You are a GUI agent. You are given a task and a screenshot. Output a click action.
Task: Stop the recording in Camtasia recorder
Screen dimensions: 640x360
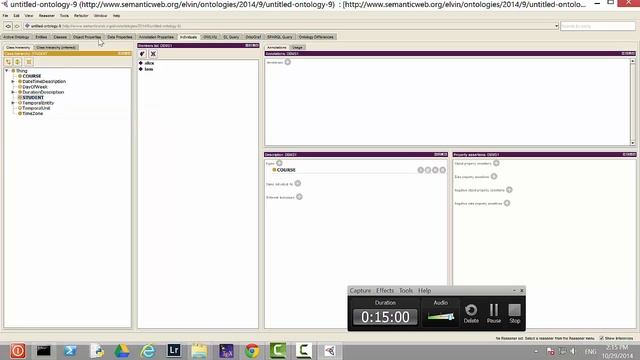(x=515, y=313)
